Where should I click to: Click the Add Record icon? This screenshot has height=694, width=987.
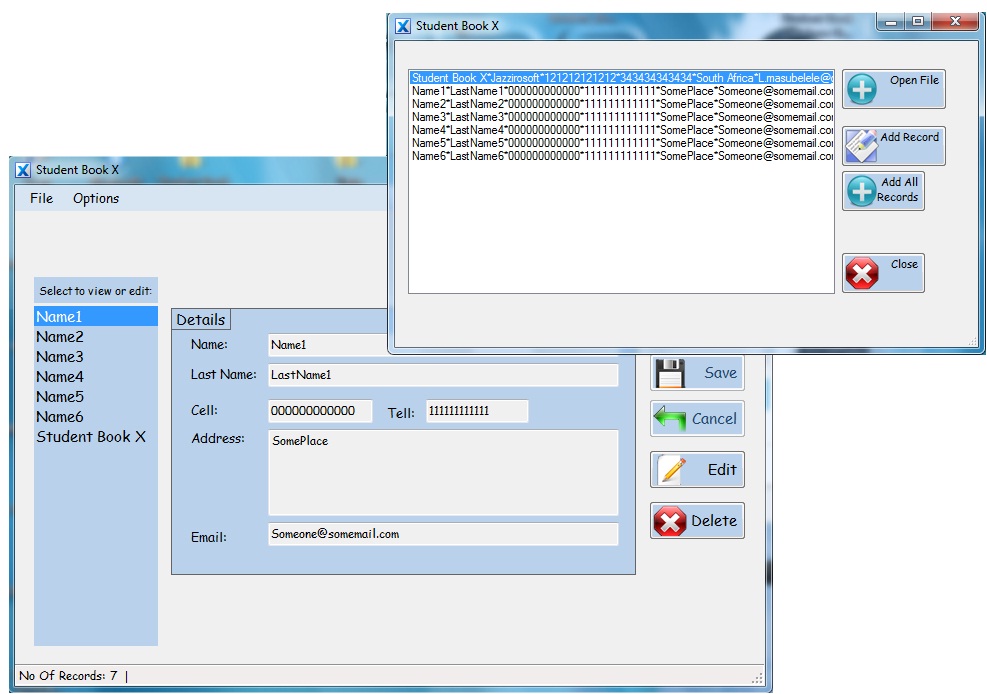[x=861, y=146]
